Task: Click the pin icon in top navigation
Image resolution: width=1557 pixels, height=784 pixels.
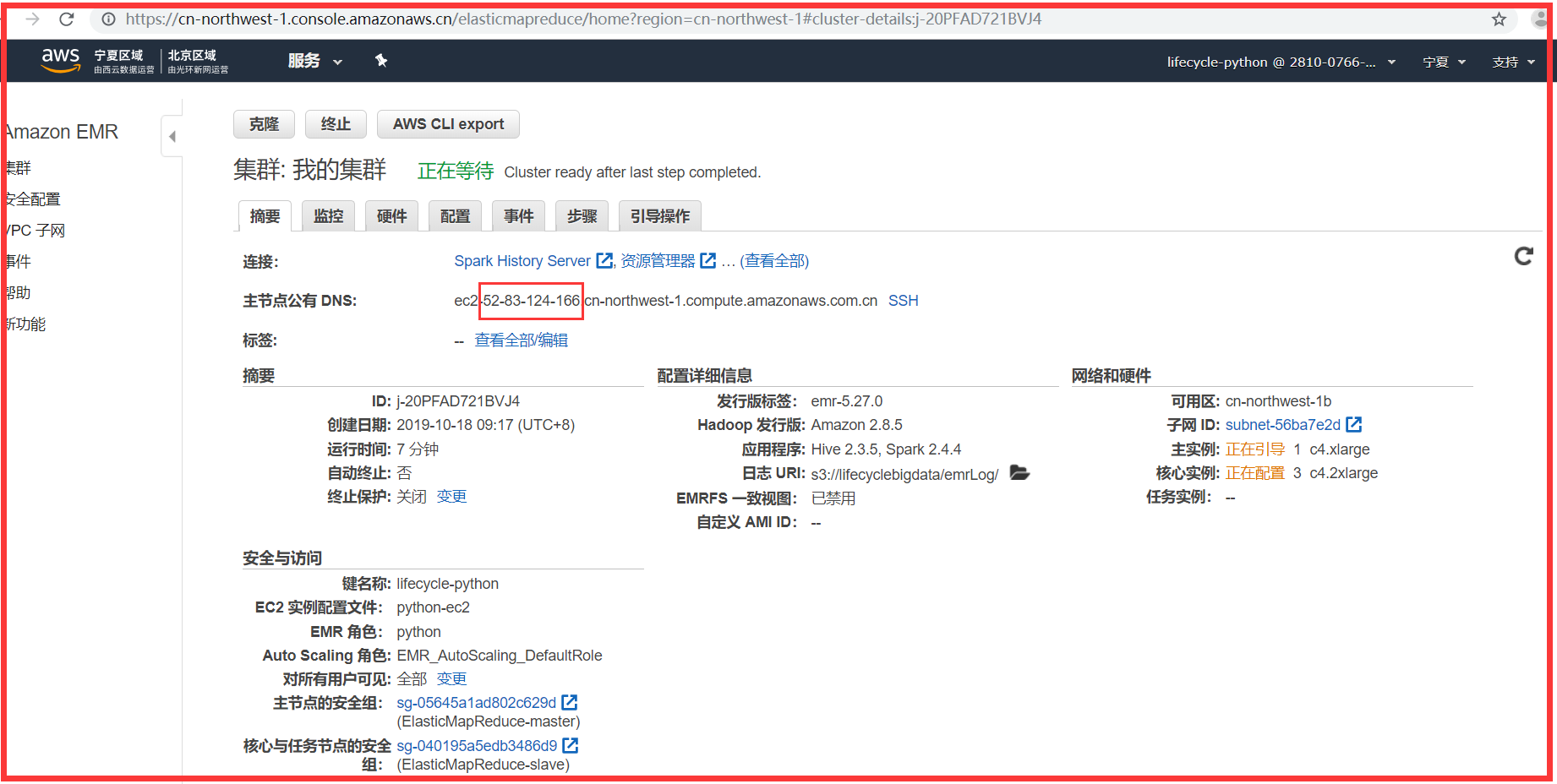Action: [x=381, y=60]
